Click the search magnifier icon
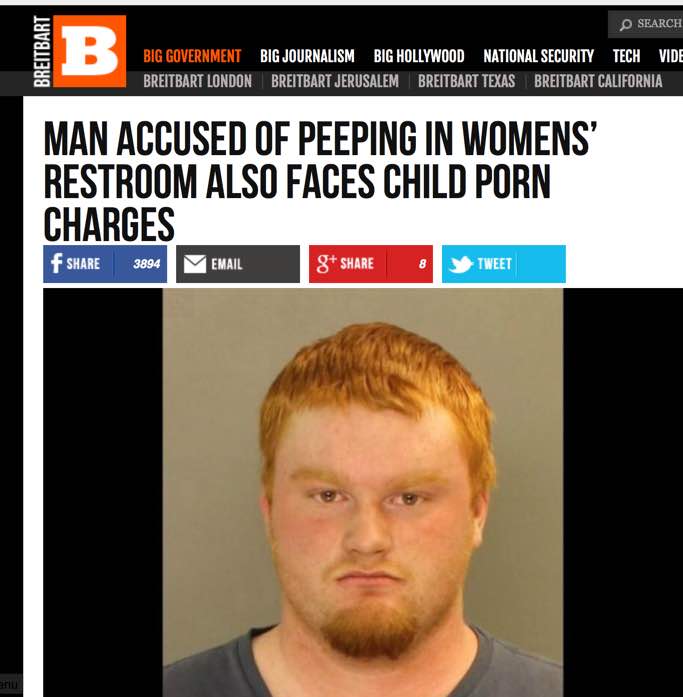Screen dimensions: 683x697 [x=626, y=24]
